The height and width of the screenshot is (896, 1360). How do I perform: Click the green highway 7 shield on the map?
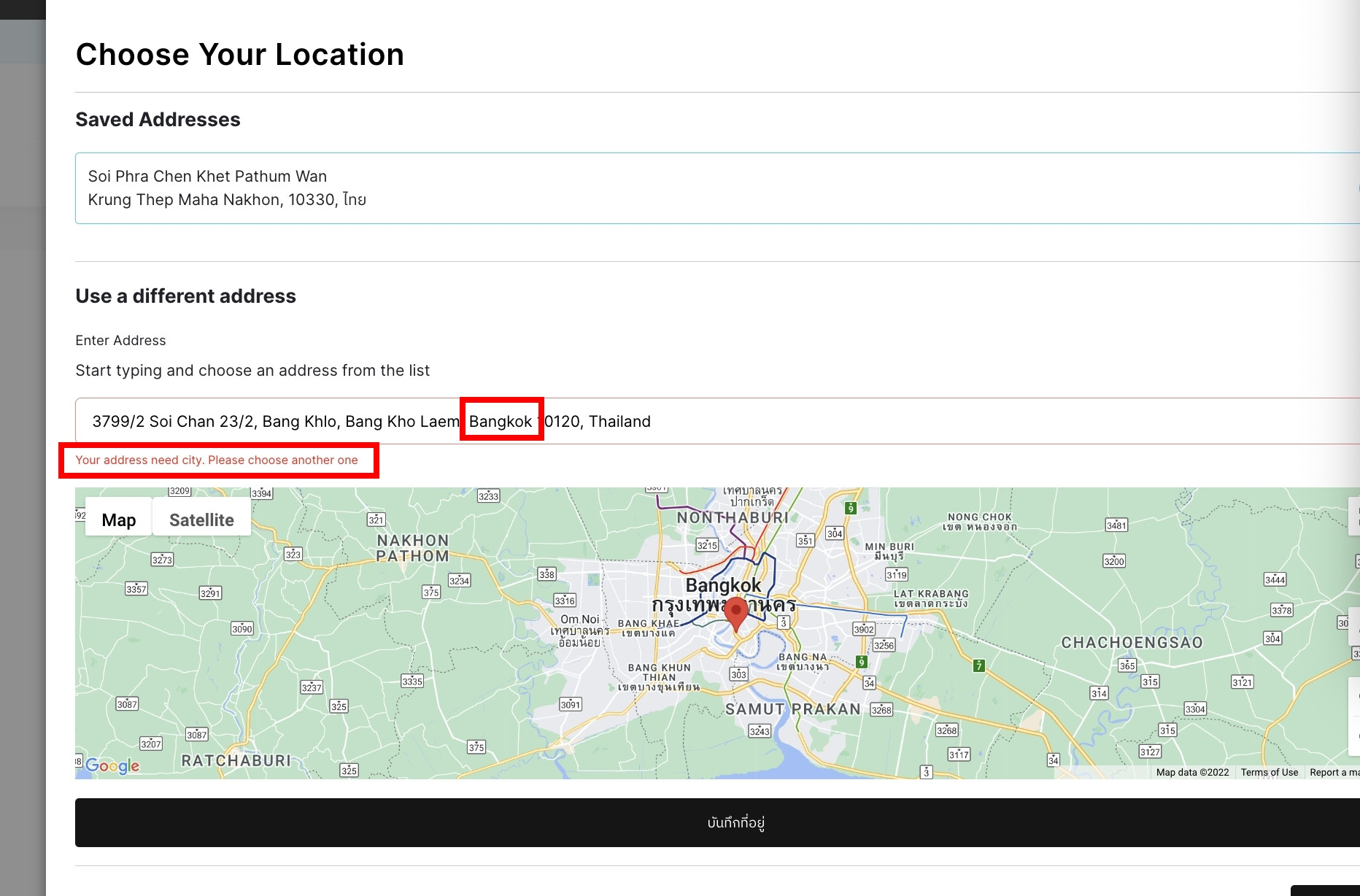tap(979, 665)
